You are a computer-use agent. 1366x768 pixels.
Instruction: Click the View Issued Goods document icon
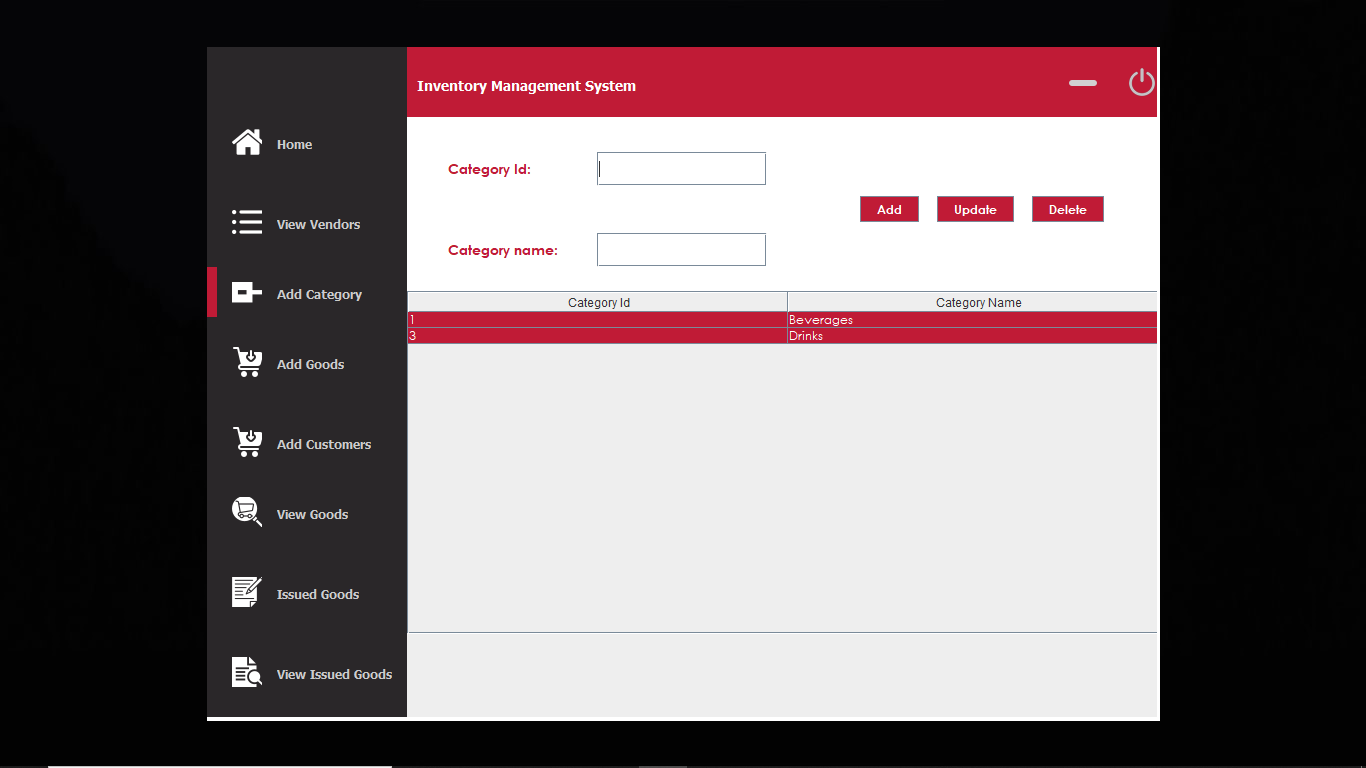point(247,672)
